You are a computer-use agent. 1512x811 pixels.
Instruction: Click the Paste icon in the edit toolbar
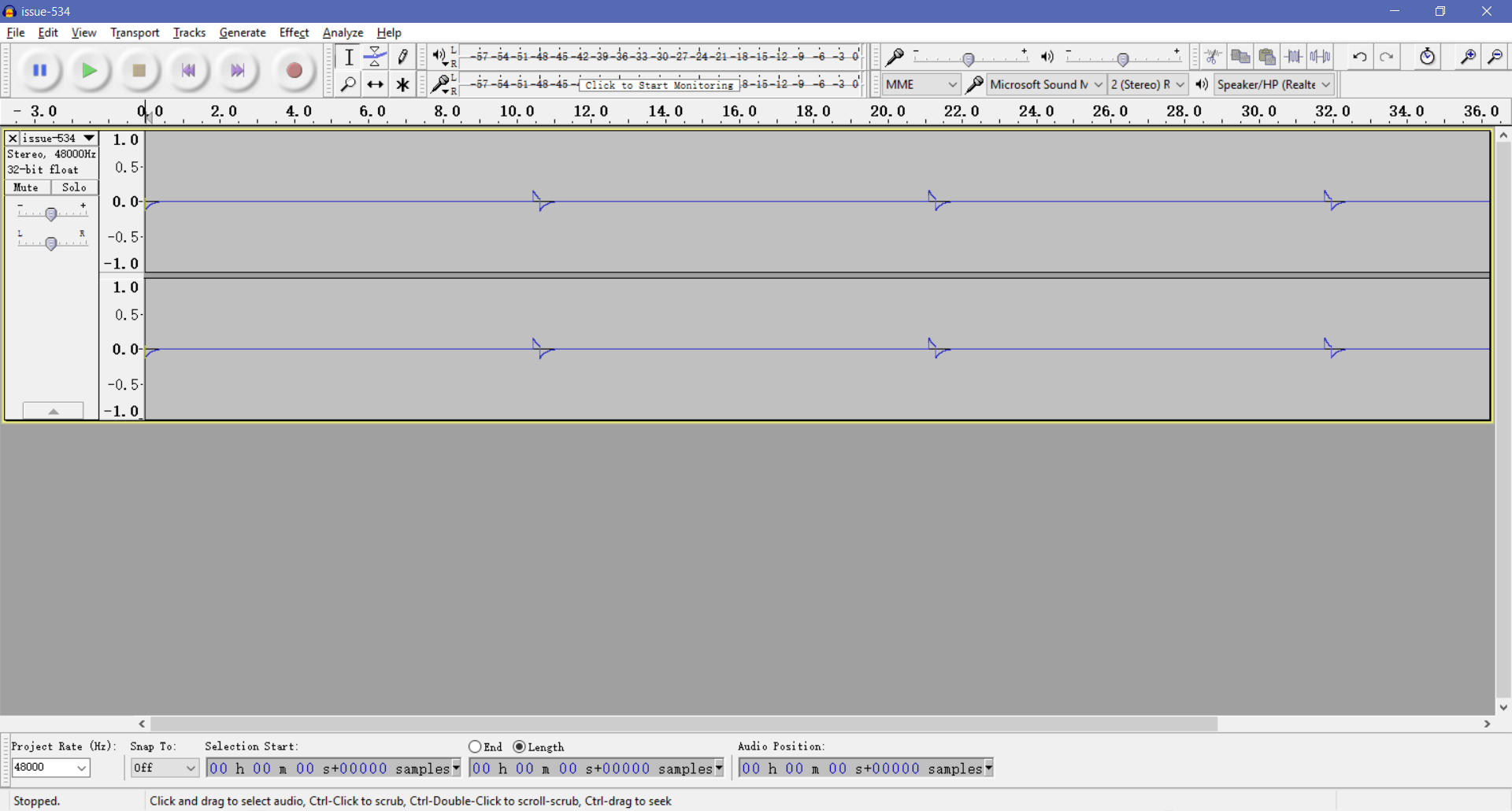click(x=1267, y=57)
